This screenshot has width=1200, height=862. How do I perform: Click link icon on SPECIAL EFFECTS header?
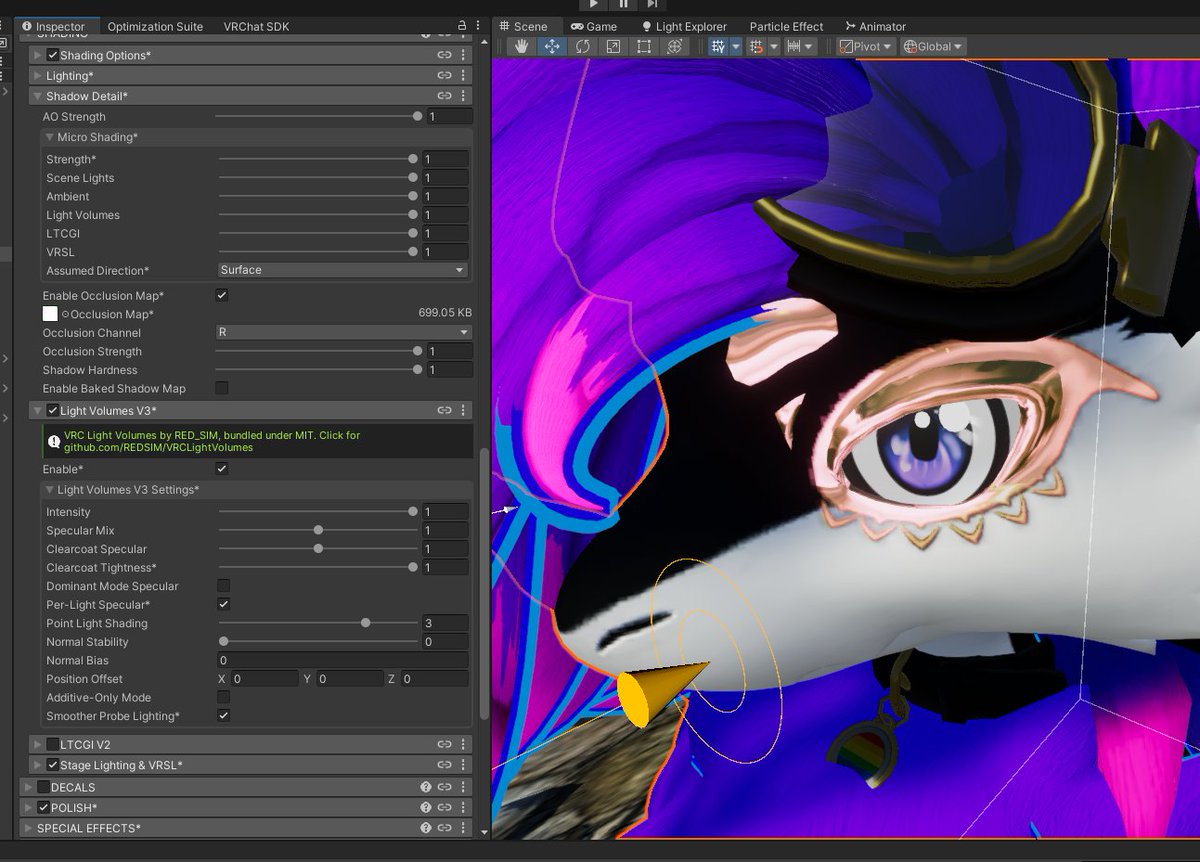tap(444, 828)
